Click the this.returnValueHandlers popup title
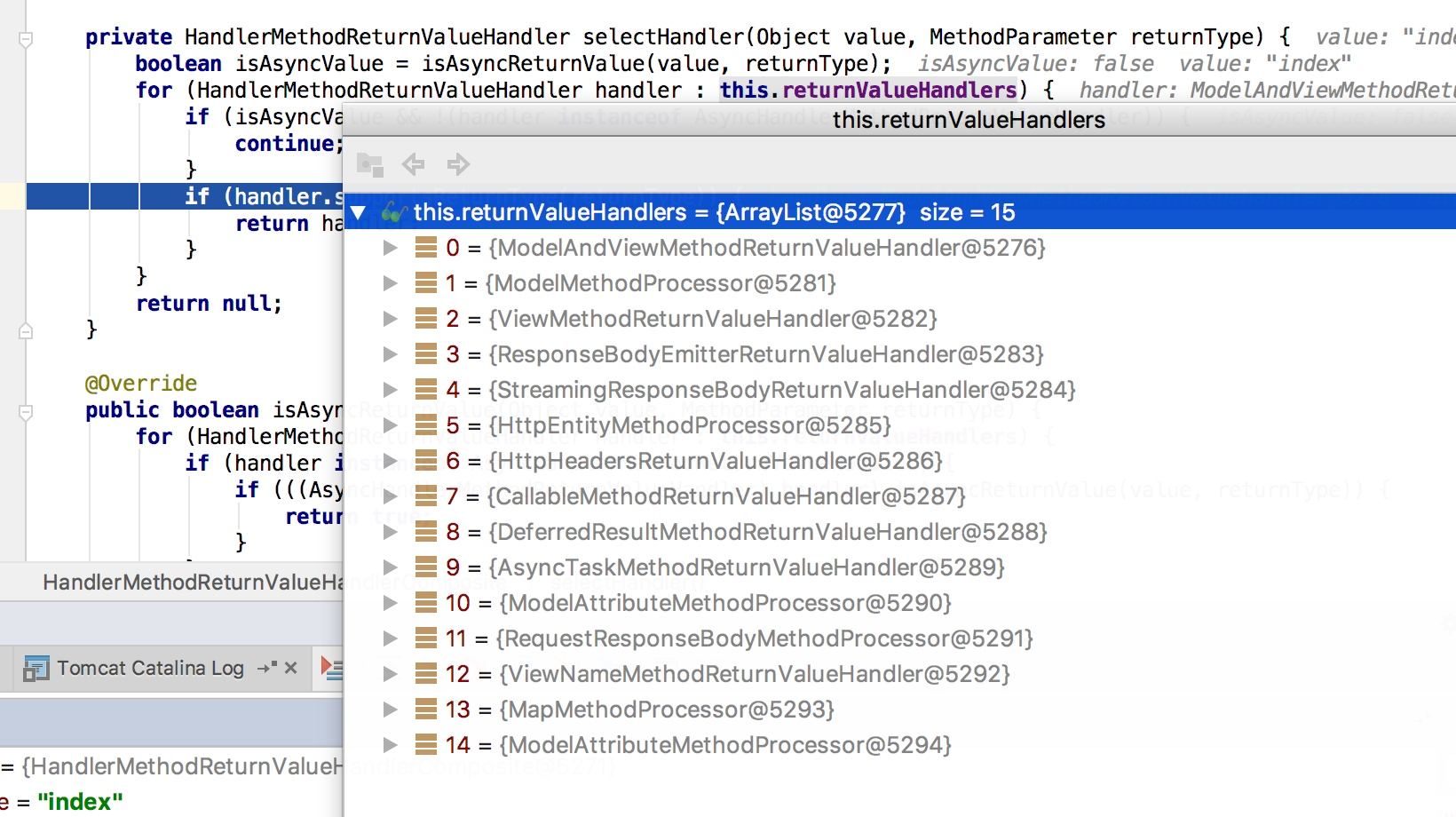 point(969,120)
